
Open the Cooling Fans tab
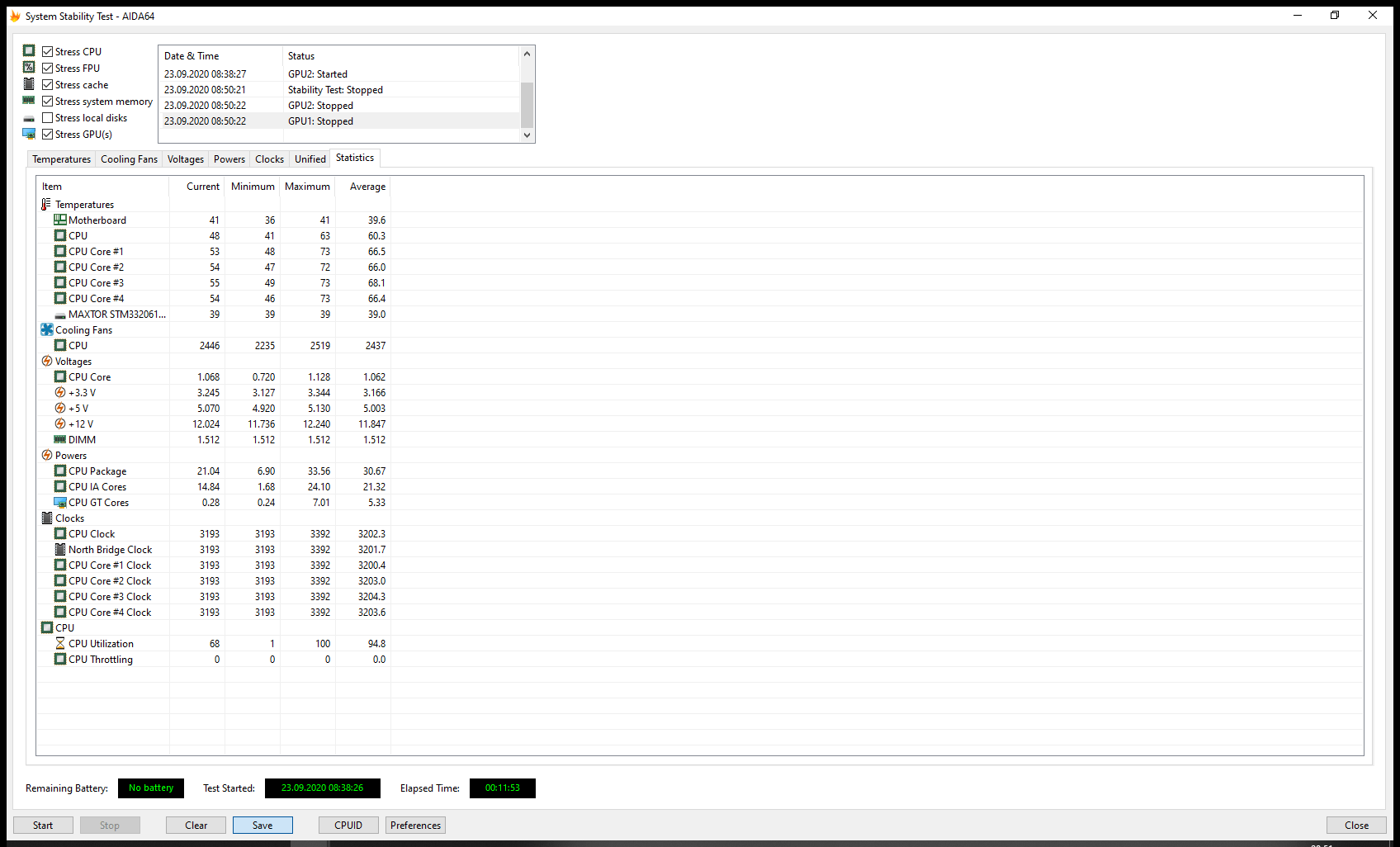pyautogui.click(x=129, y=159)
